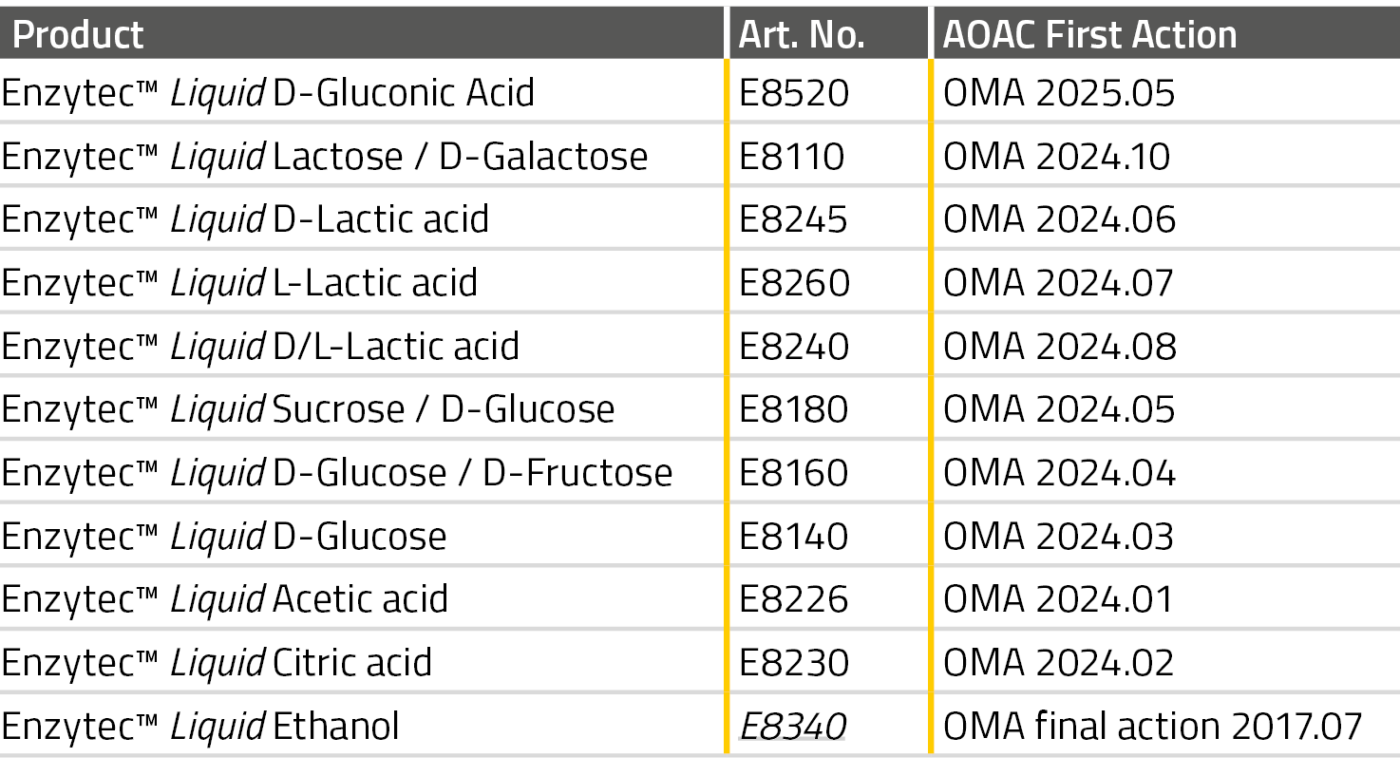The image size is (1400, 776).
Task: Select the Enzytec Liquid D-Glucose / D-Fructose cell
Action: [x=336, y=472]
